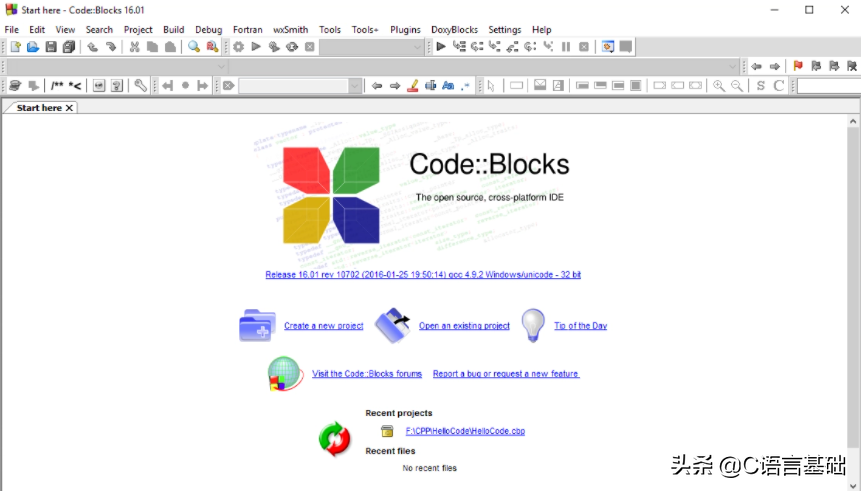Click the forums globe icon
The image size is (861, 491).
tap(285, 373)
